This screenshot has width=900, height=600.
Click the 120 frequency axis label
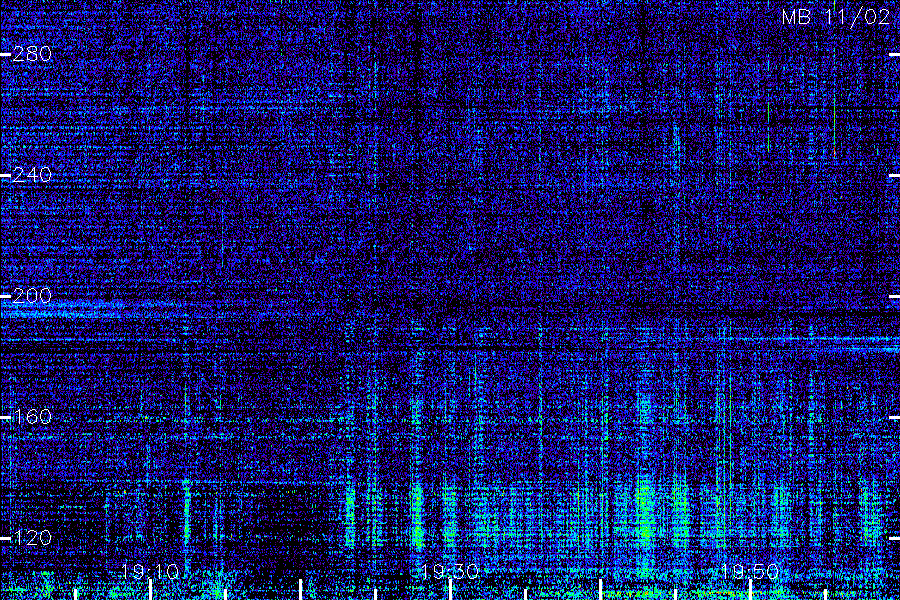[32, 538]
